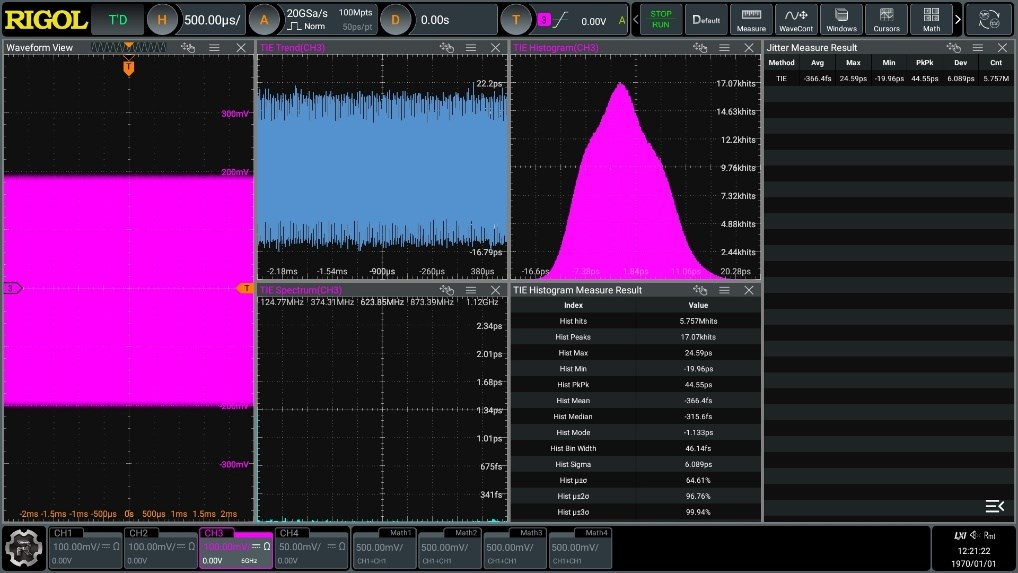Toggle the CH3 channel
1018x573 pixels.
236,548
